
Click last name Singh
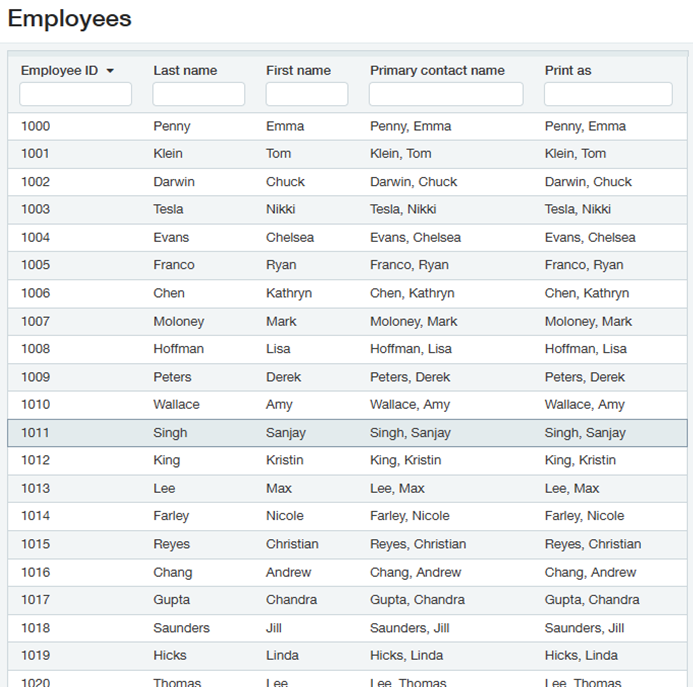170,433
